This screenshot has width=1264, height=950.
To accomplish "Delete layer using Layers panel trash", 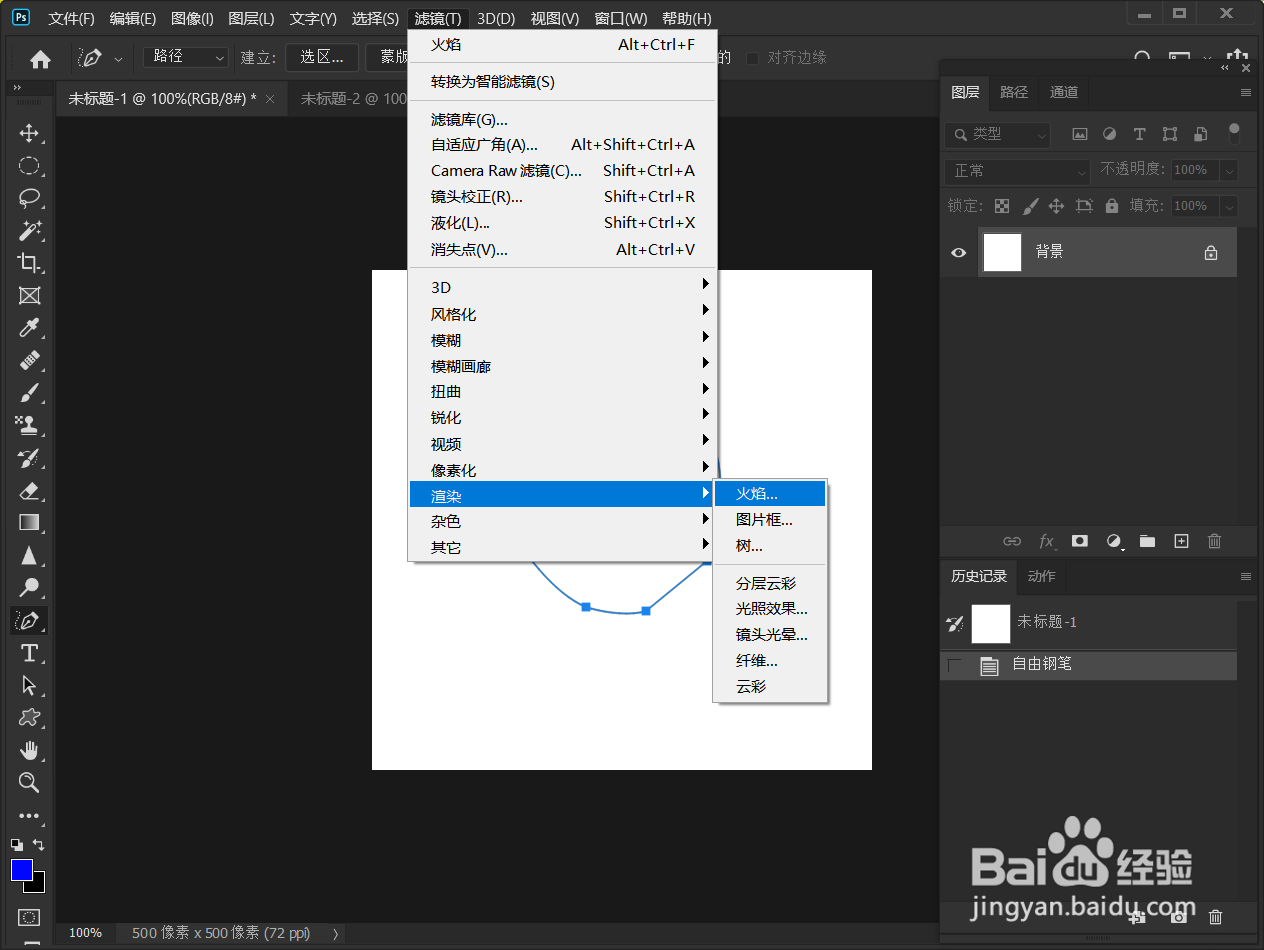I will 1215,541.
